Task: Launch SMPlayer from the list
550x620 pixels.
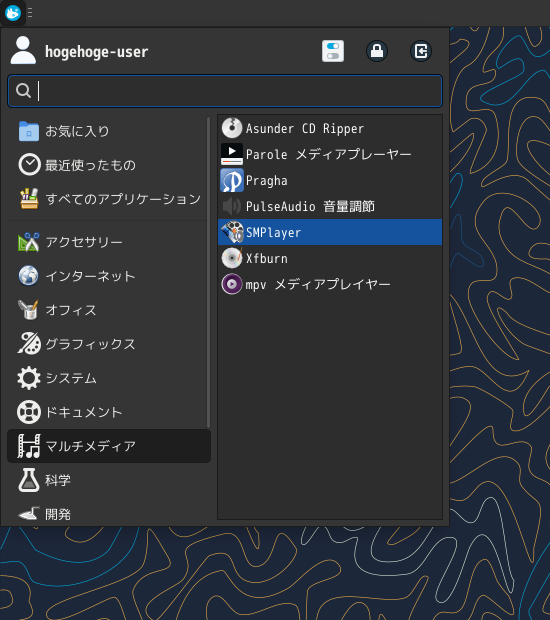Action: tap(330, 232)
